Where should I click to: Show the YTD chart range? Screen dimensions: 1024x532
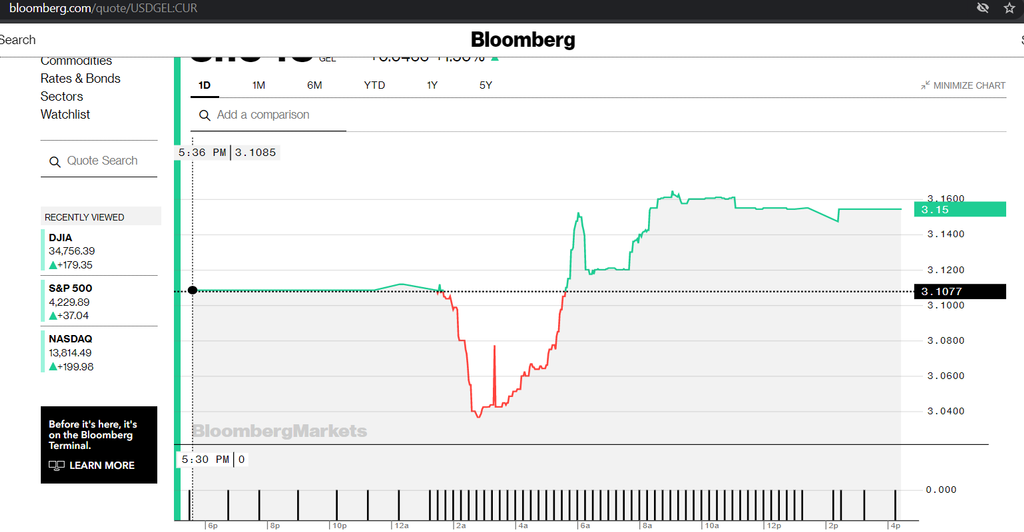374,86
